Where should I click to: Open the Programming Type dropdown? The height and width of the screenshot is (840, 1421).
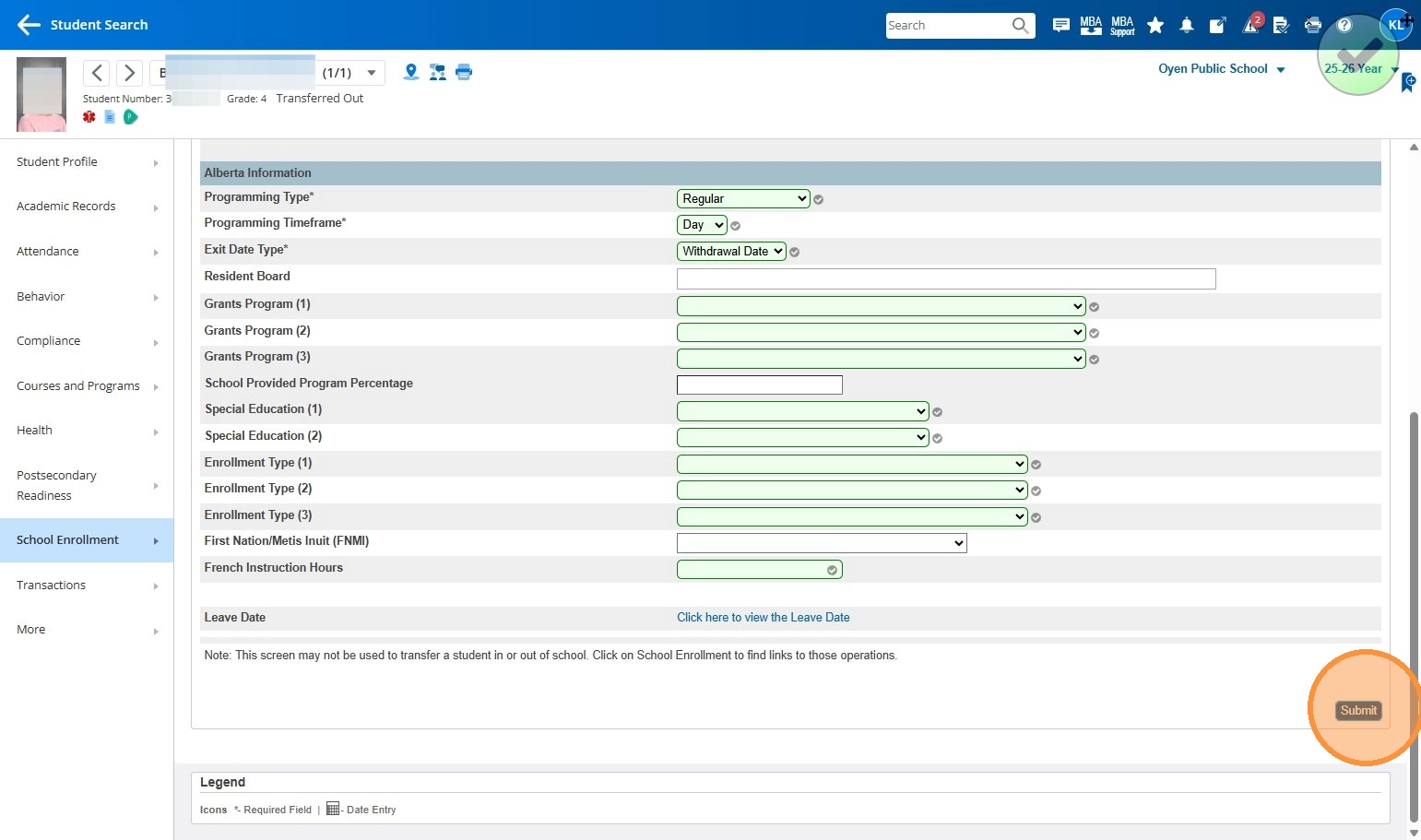coord(742,198)
